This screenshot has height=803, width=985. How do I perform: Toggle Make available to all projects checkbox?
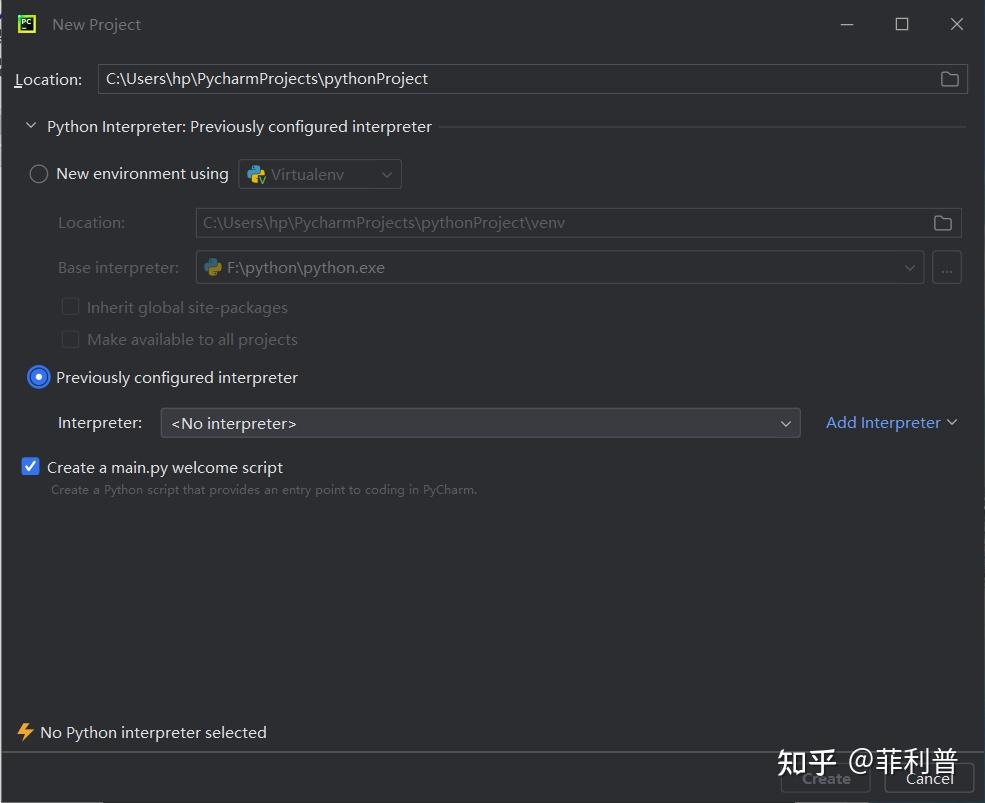click(x=70, y=339)
